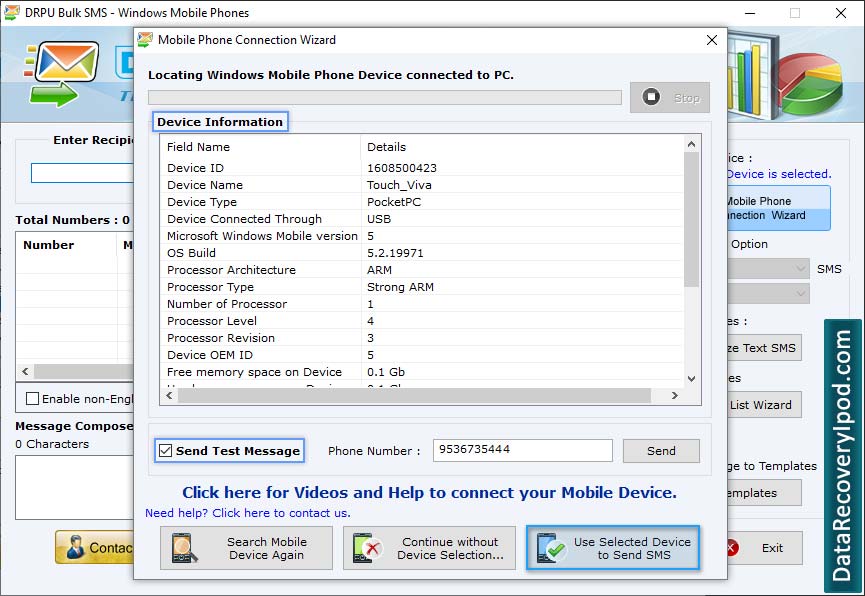Select the Device OEM ID row
865x596 pixels.
pos(422,355)
